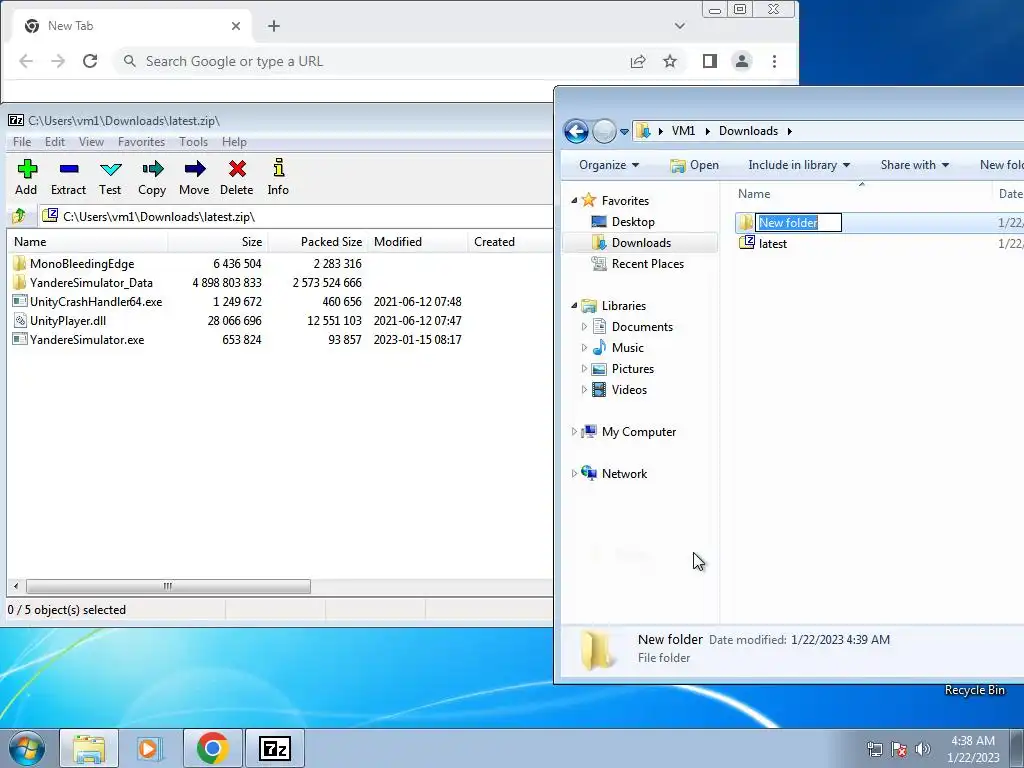Select the MonoBleedingEdge folder
This screenshot has width=1024, height=768.
[82, 264]
